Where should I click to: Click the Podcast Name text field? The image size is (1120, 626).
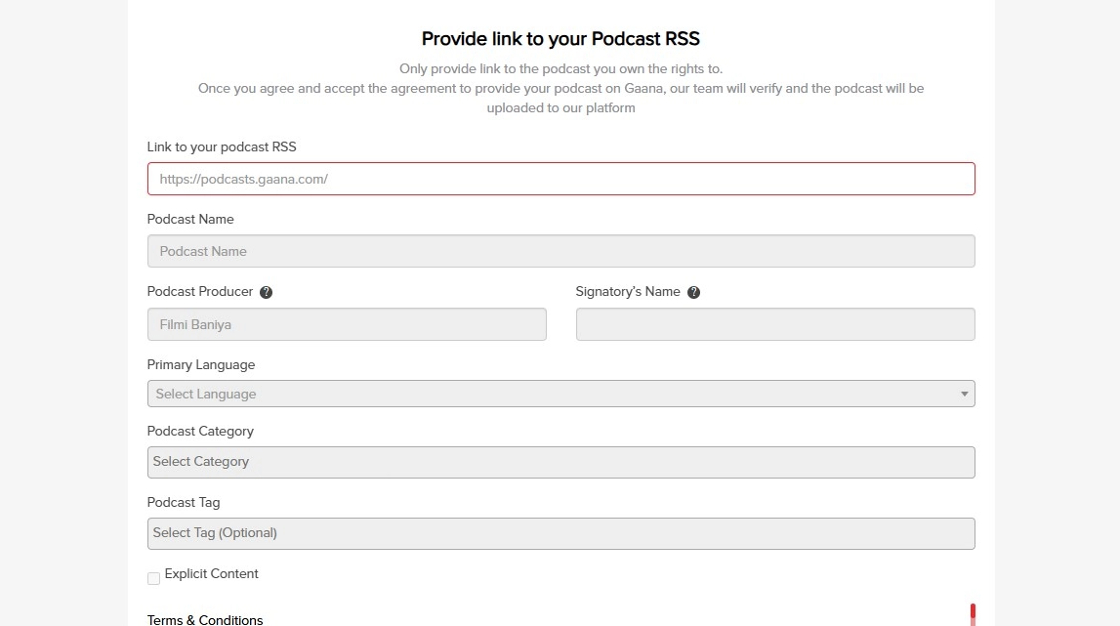click(x=560, y=251)
